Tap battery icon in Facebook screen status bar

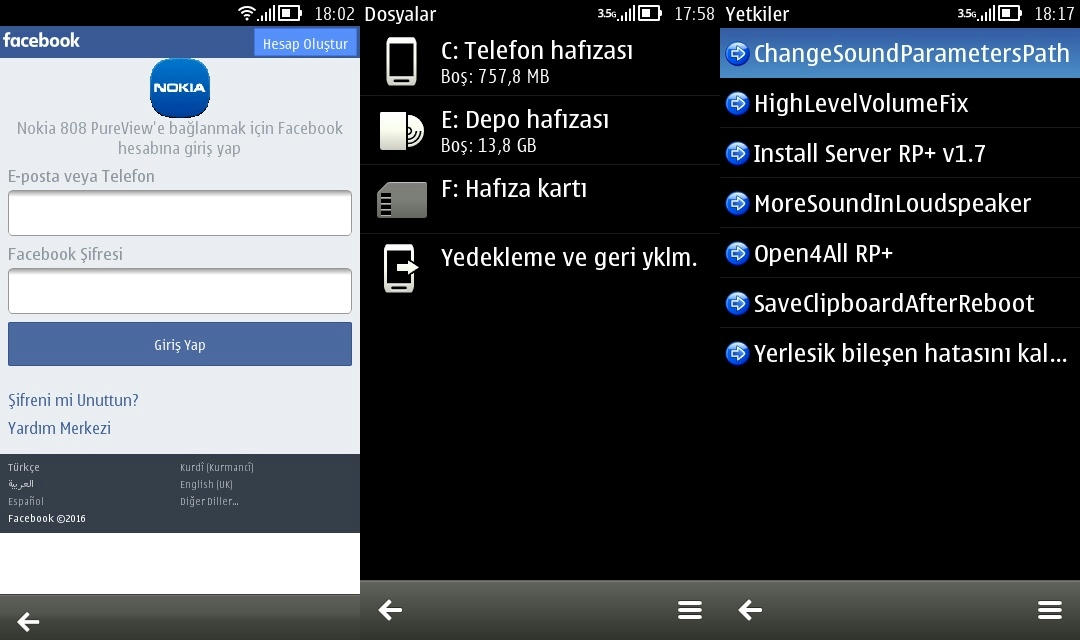pyautogui.click(x=290, y=12)
